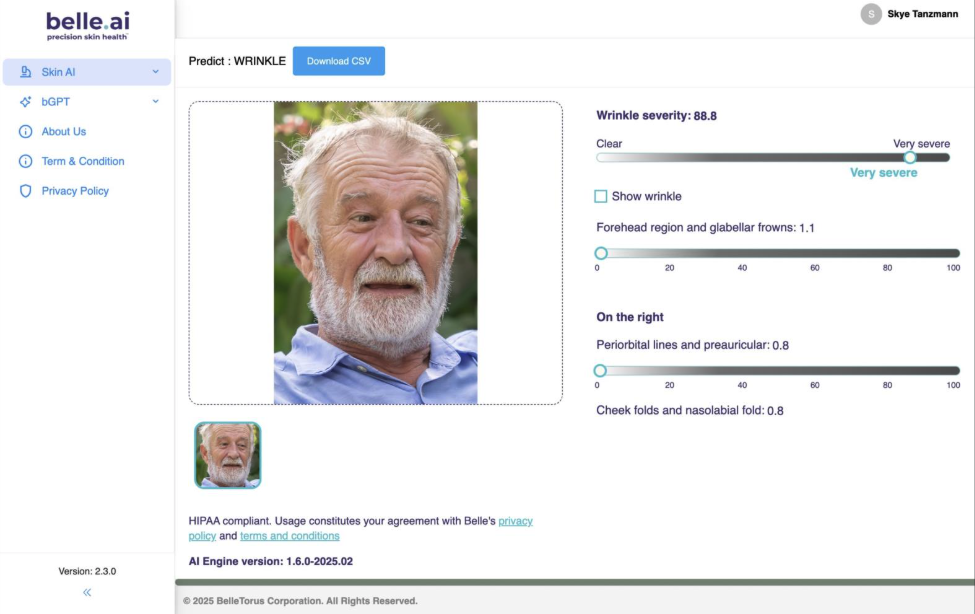Open the Term & Condition page
This screenshot has width=975, height=614.
(83, 161)
